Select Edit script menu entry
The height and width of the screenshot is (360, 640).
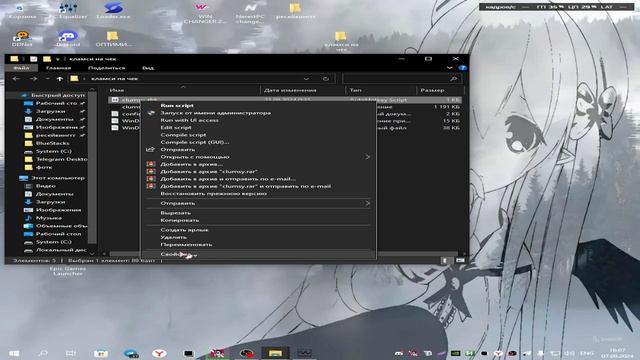point(176,127)
